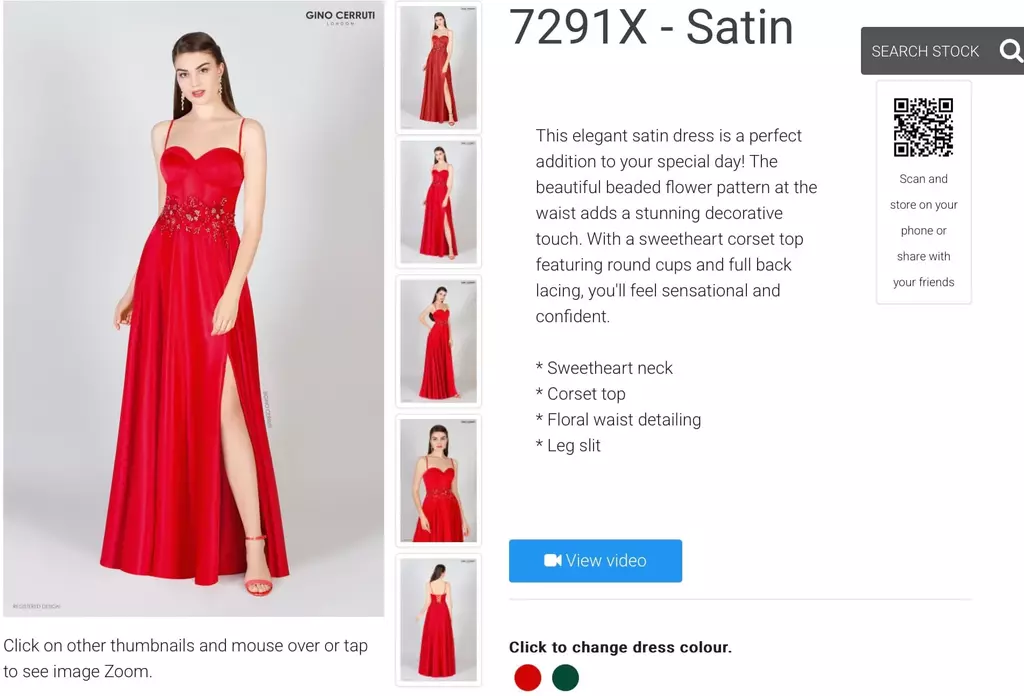Select the second thumbnail with leg slit
1024x696 pixels.
point(438,202)
